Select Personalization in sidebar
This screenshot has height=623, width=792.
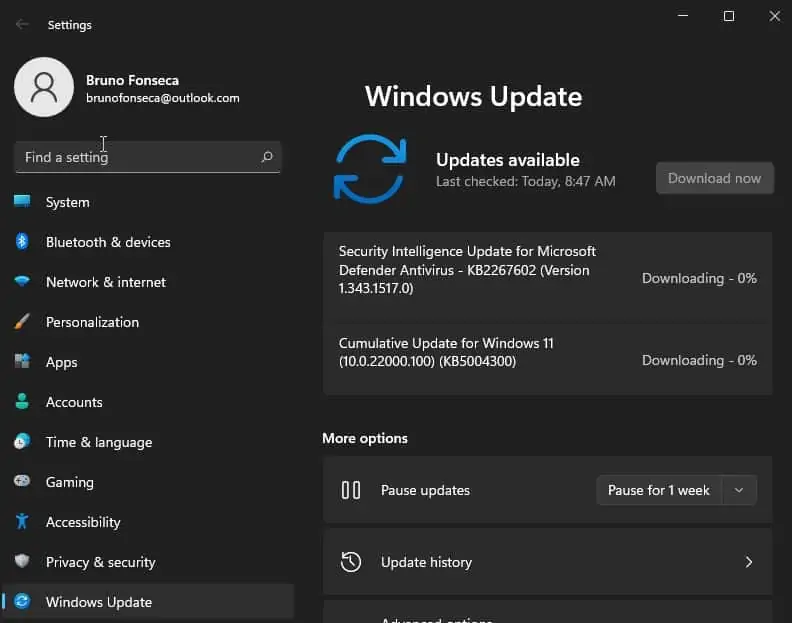tap(148, 322)
